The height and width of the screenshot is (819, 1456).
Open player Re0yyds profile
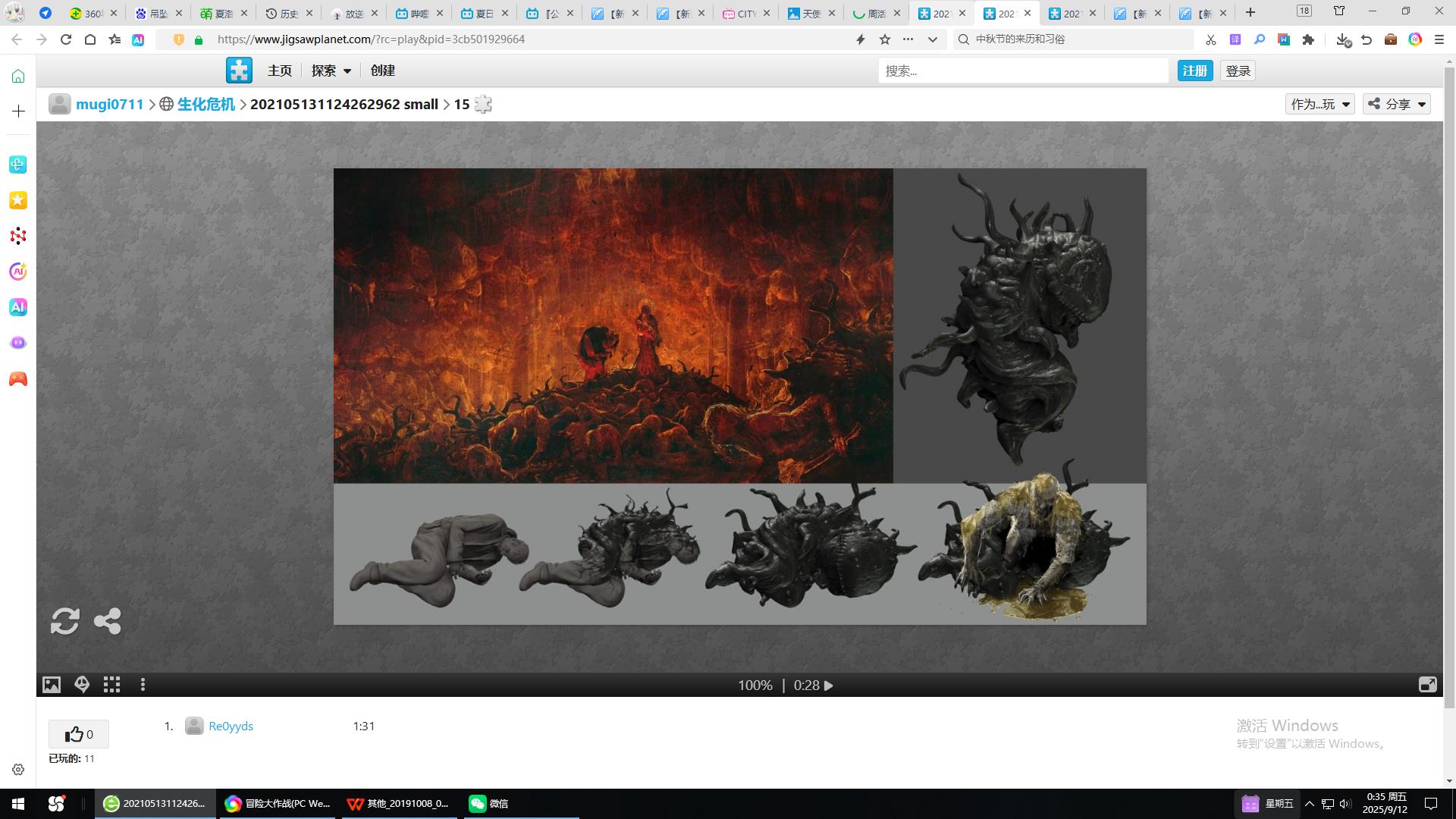point(231,726)
